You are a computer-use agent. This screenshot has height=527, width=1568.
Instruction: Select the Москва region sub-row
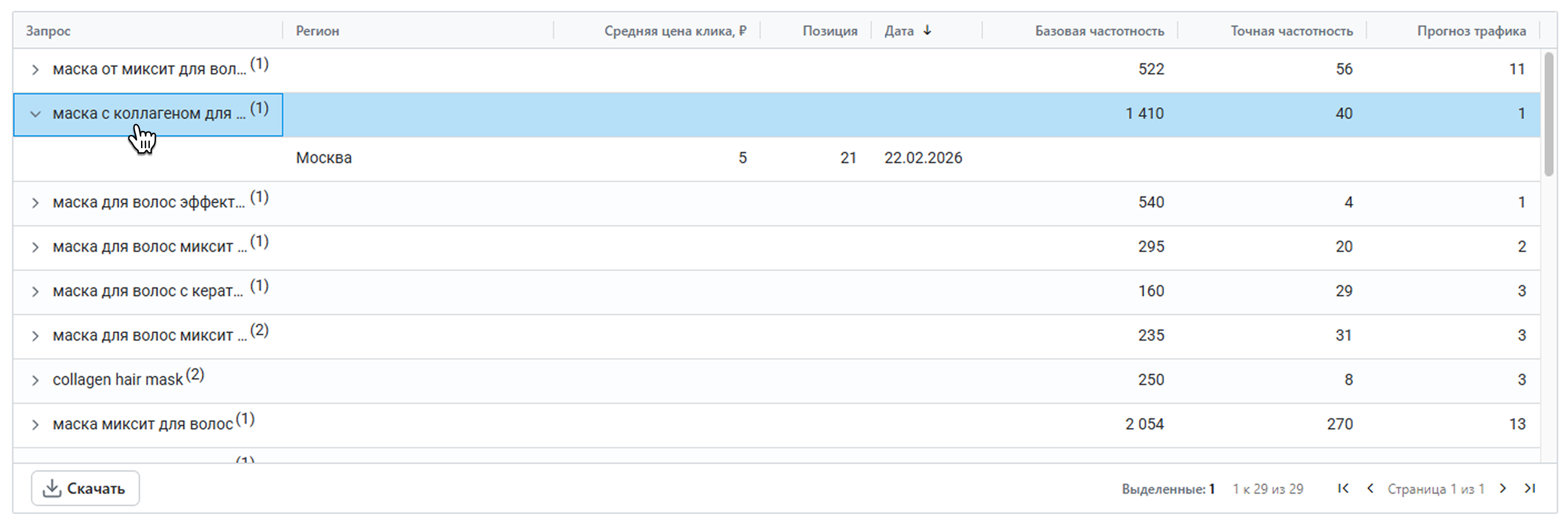tap(324, 158)
